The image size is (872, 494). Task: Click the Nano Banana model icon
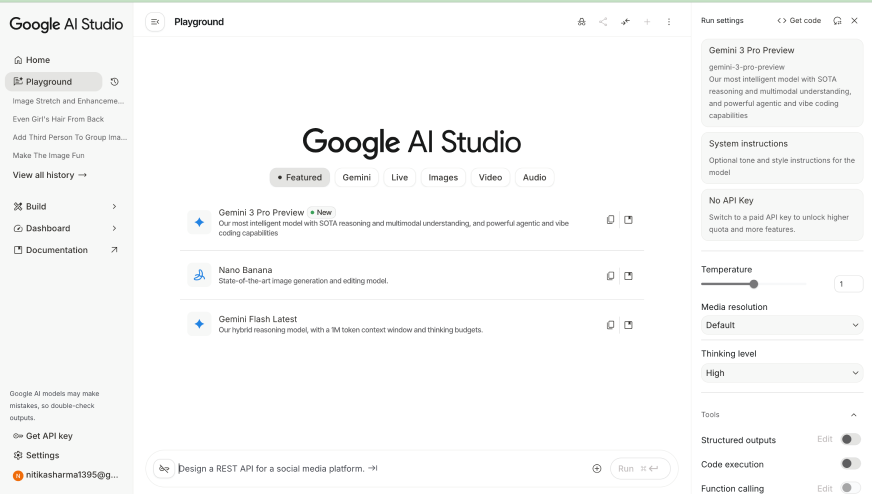point(199,275)
